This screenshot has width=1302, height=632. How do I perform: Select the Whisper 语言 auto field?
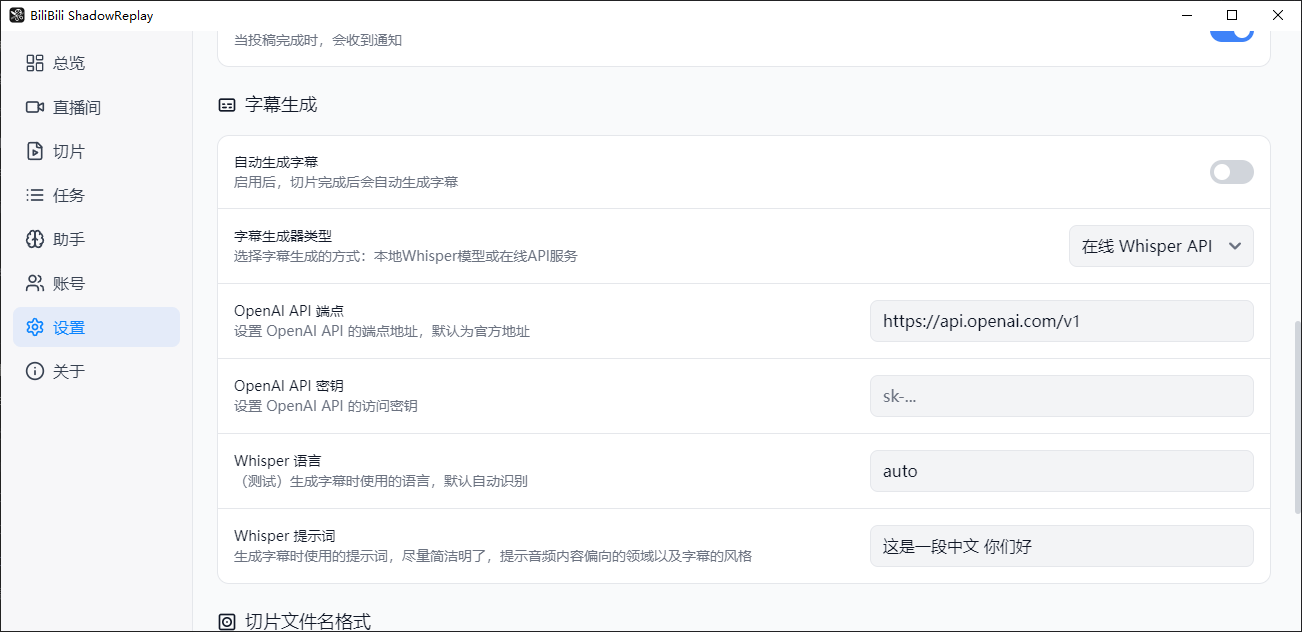pyautogui.click(x=1061, y=470)
